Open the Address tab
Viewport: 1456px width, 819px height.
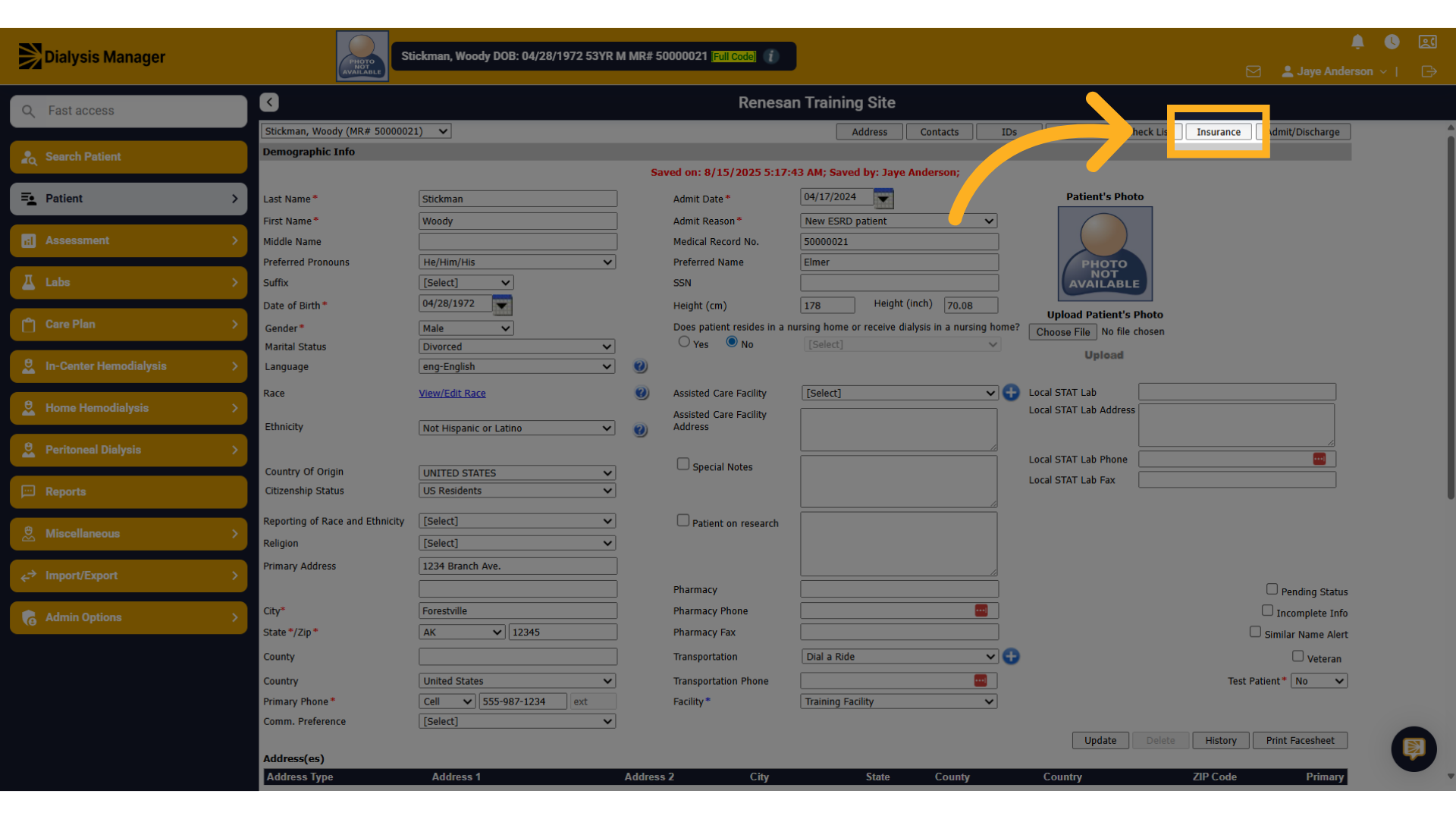(x=869, y=132)
